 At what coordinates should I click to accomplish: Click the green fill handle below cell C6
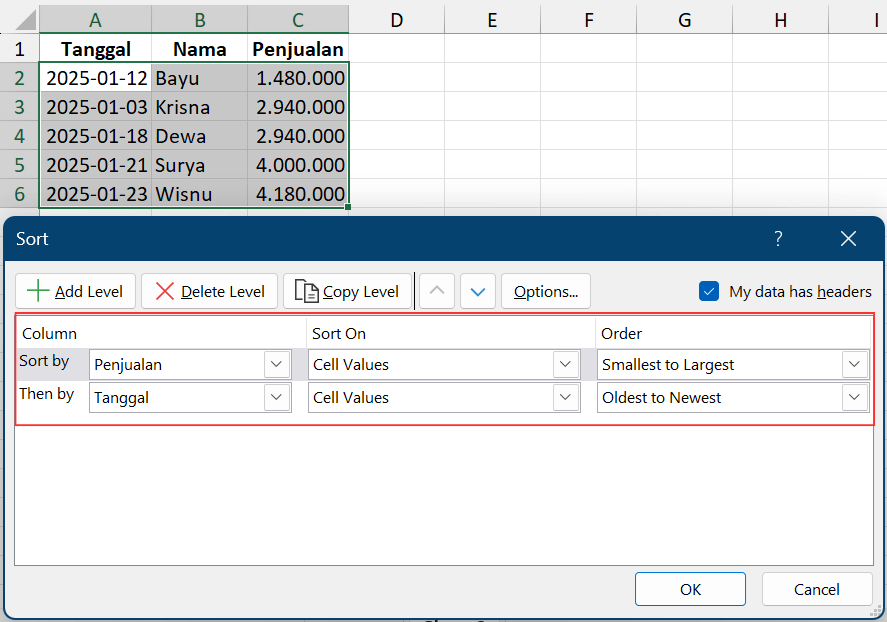coord(346,205)
